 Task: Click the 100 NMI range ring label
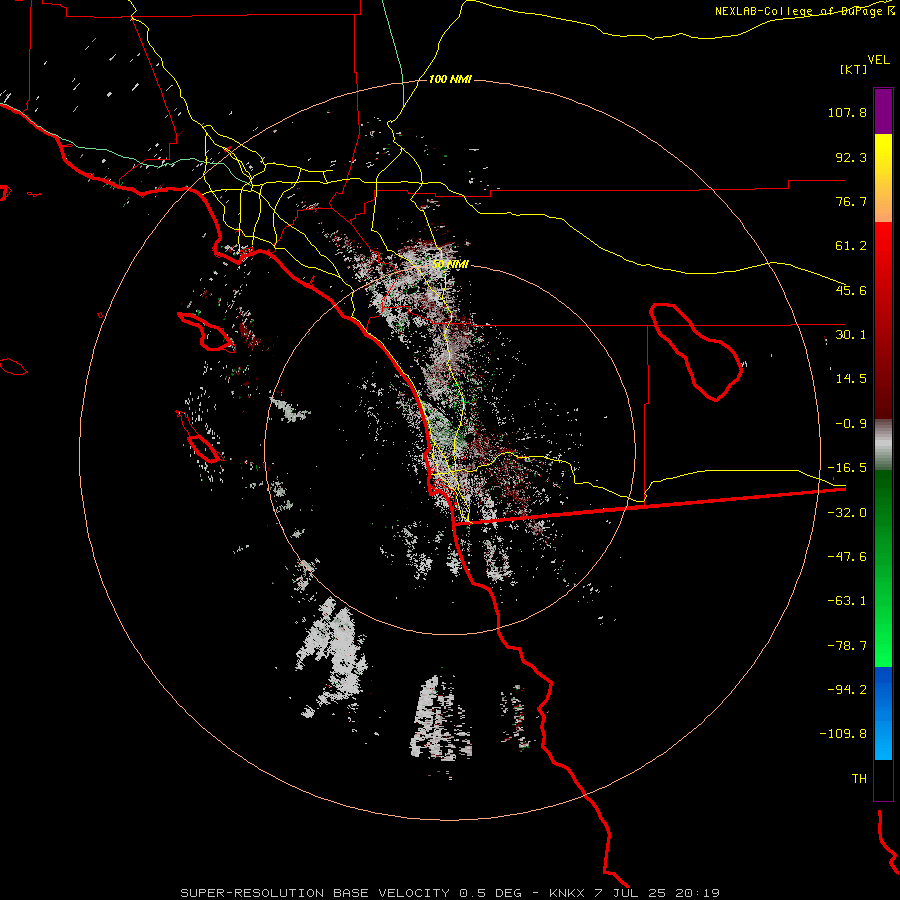click(x=450, y=79)
